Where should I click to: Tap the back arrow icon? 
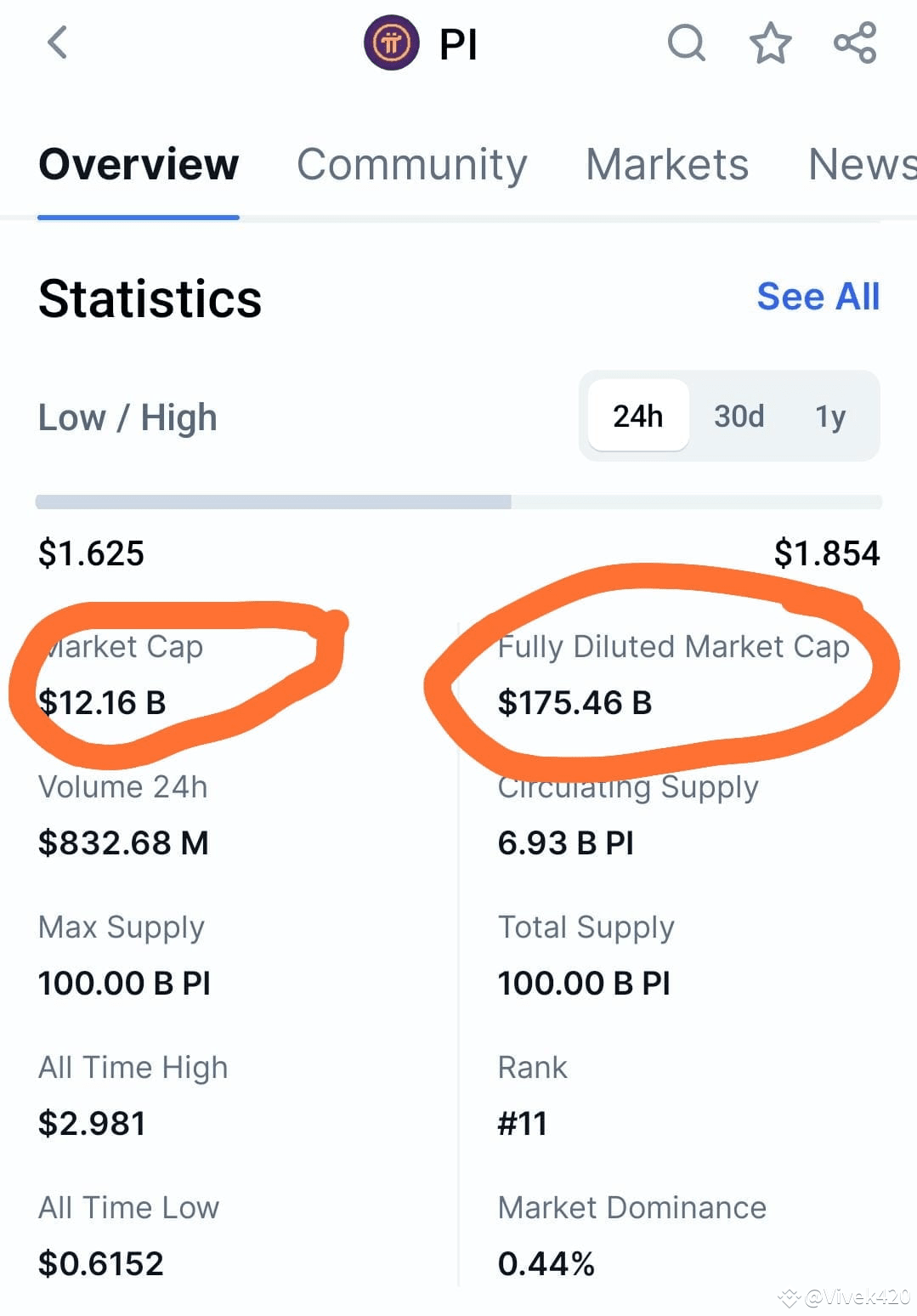click(x=57, y=43)
